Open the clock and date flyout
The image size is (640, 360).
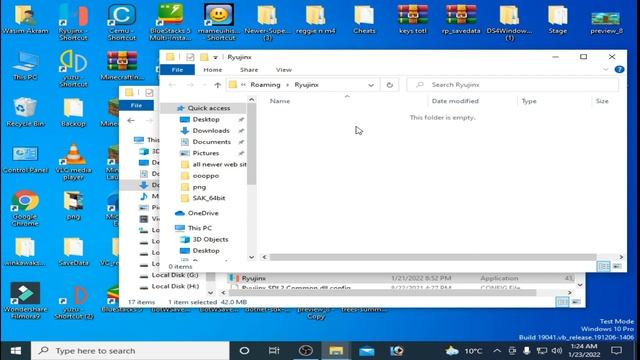click(x=583, y=351)
